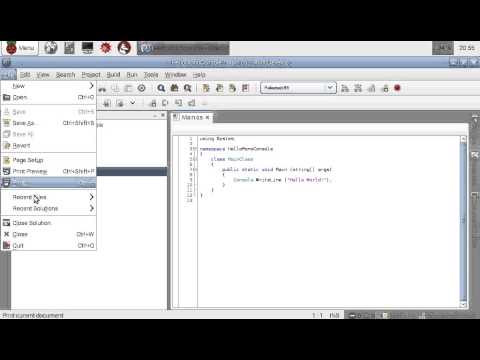Click the exit icon beside Quit

pos(7,246)
